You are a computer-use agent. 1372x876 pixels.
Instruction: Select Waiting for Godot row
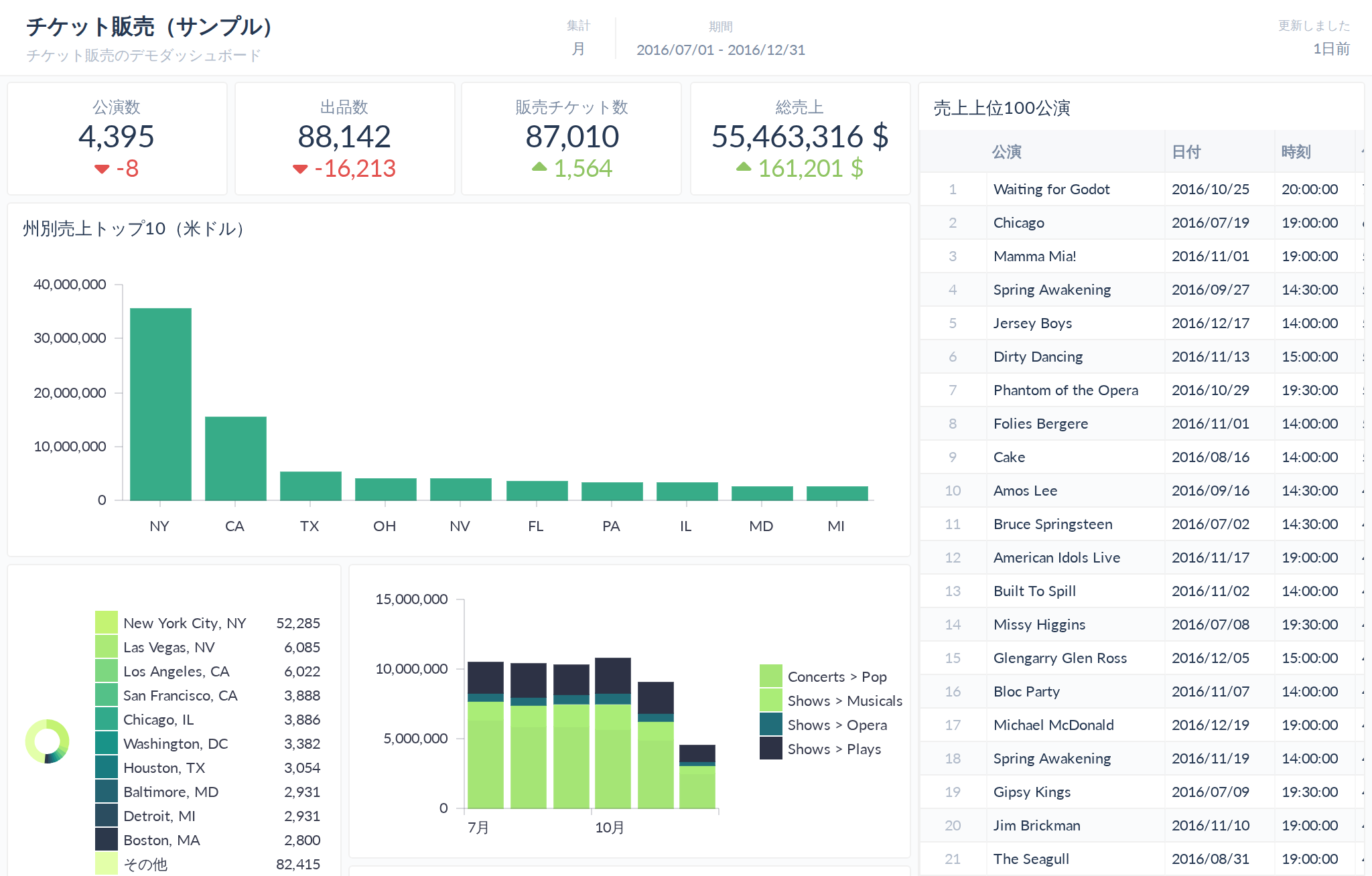tap(1142, 189)
